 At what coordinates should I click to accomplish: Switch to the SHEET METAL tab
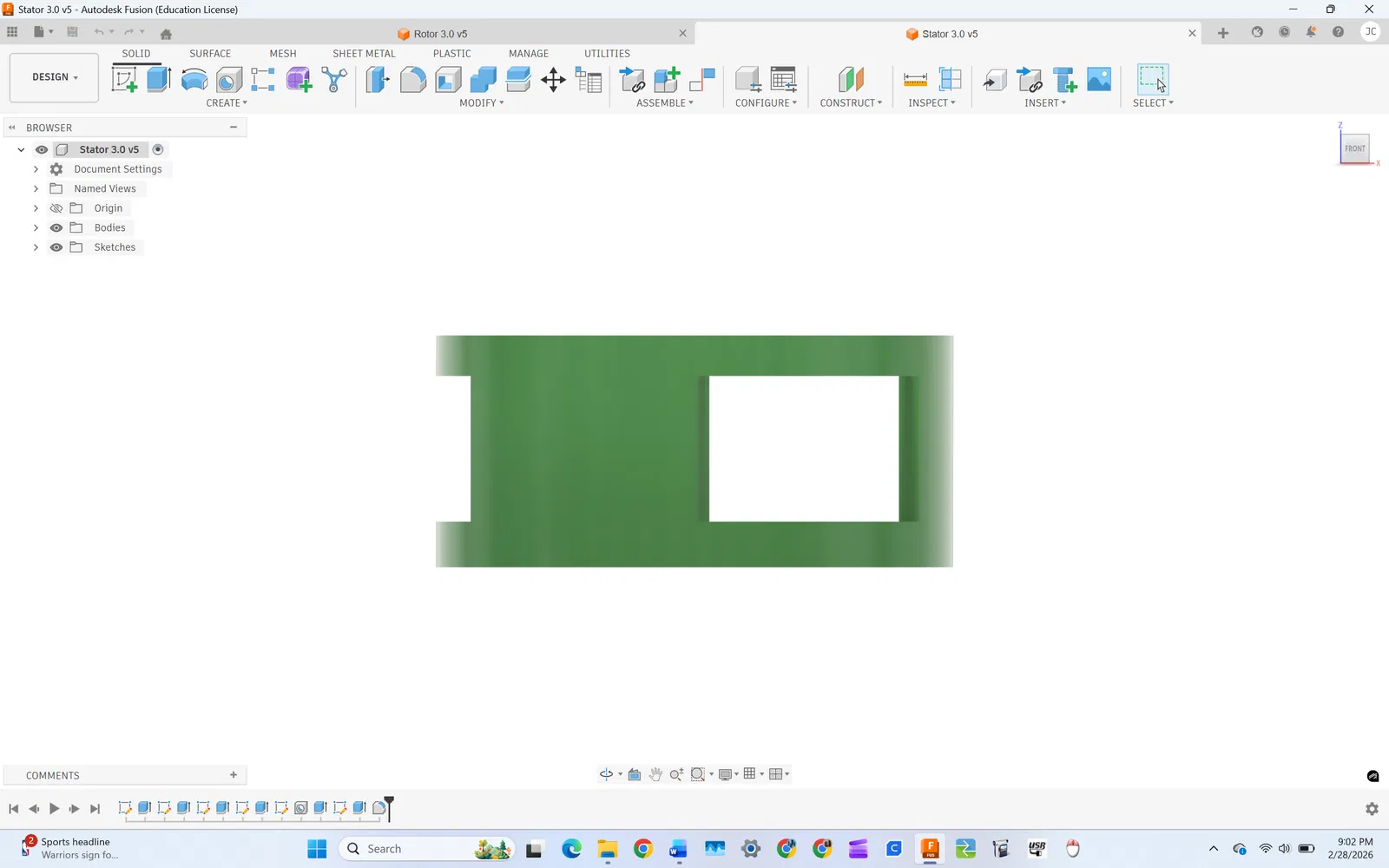click(x=364, y=54)
